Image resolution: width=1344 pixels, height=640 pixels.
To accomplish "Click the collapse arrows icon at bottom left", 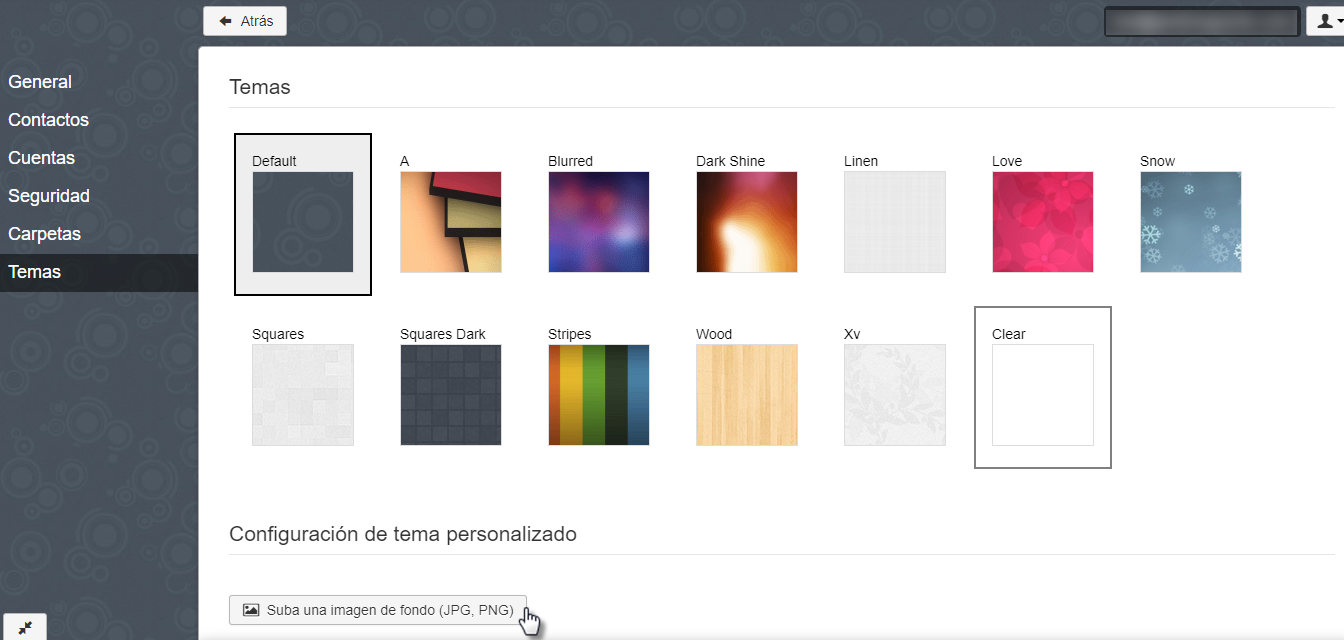I will 25,627.
